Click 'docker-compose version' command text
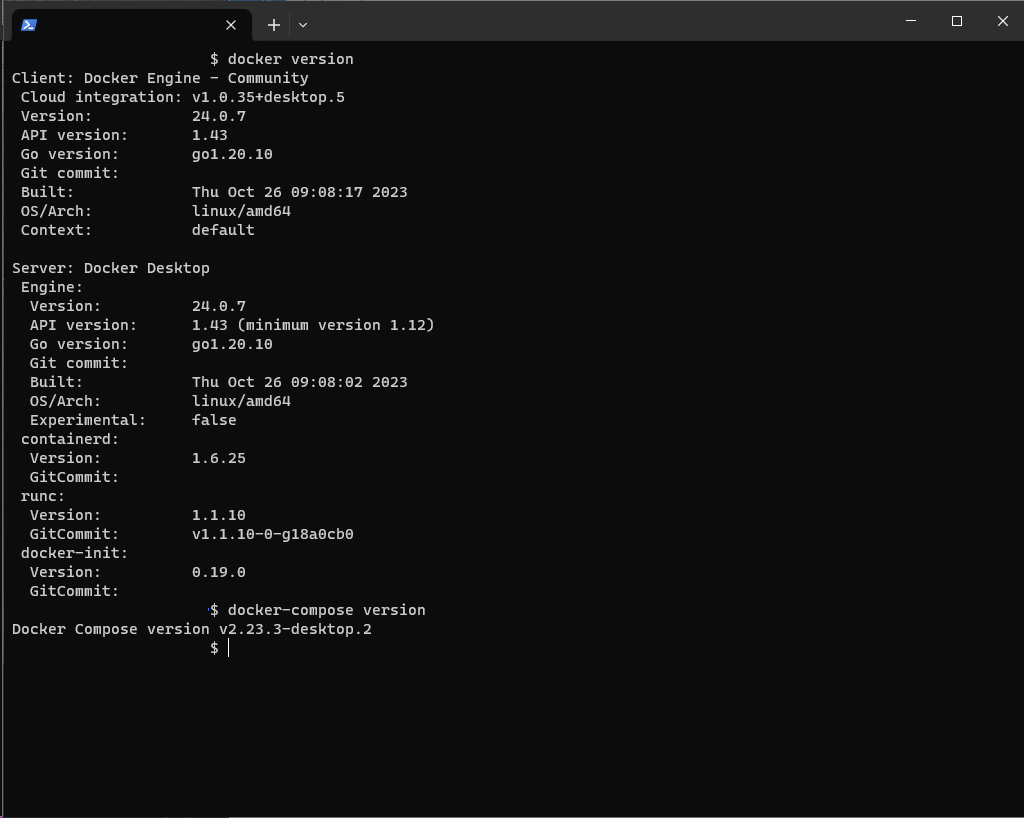Image resolution: width=1024 pixels, height=818 pixels. click(x=327, y=610)
